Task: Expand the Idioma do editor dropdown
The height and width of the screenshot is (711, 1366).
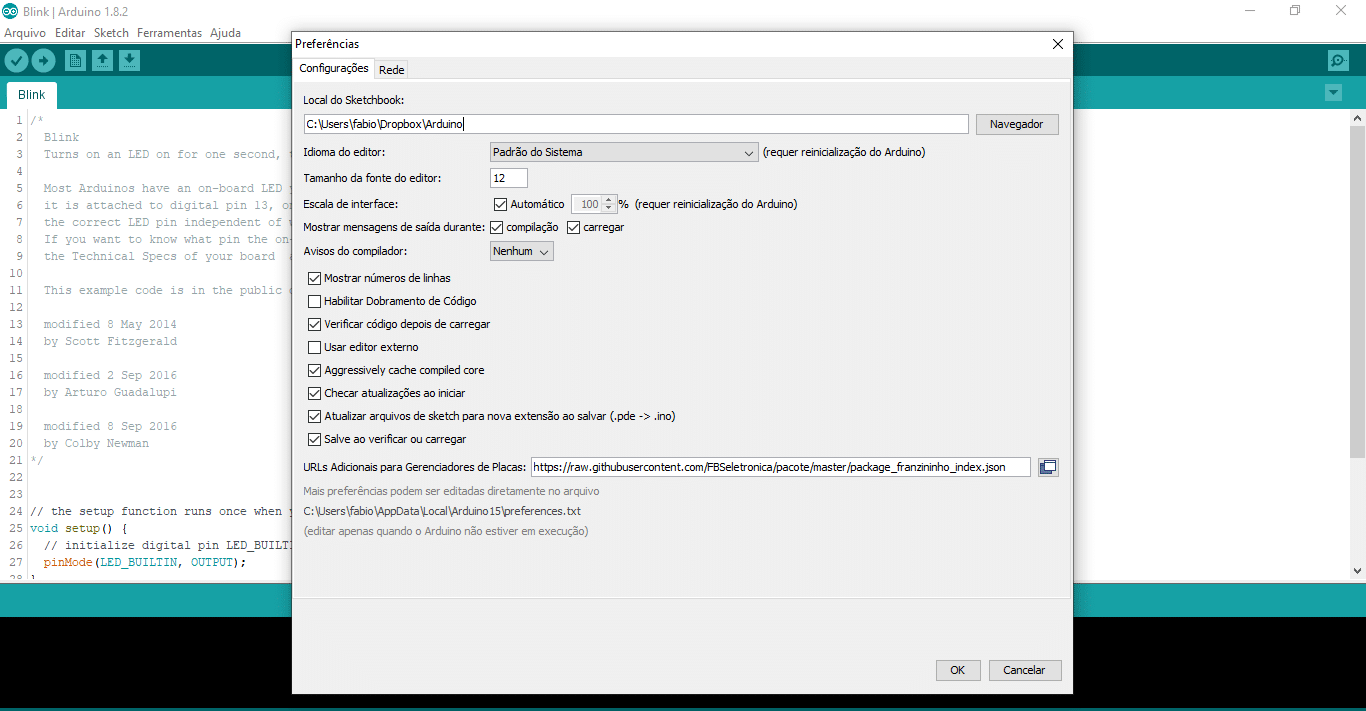Action: (624, 153)
